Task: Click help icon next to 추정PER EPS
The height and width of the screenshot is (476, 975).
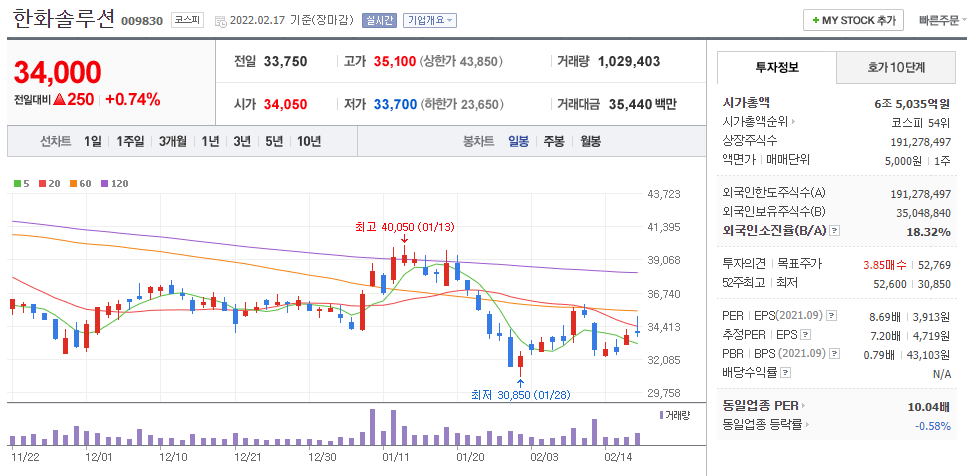Action: click(806, 335)
